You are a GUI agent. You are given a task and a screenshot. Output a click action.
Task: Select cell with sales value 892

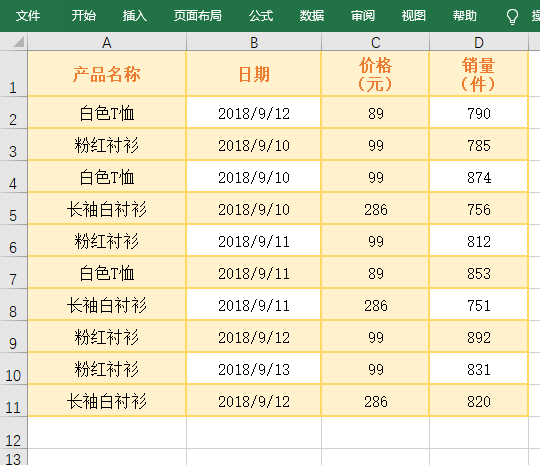tap(479, 337)
